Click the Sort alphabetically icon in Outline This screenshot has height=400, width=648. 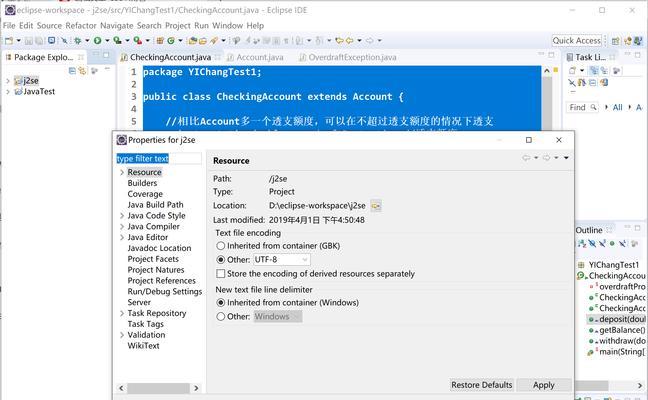[582, 243]
